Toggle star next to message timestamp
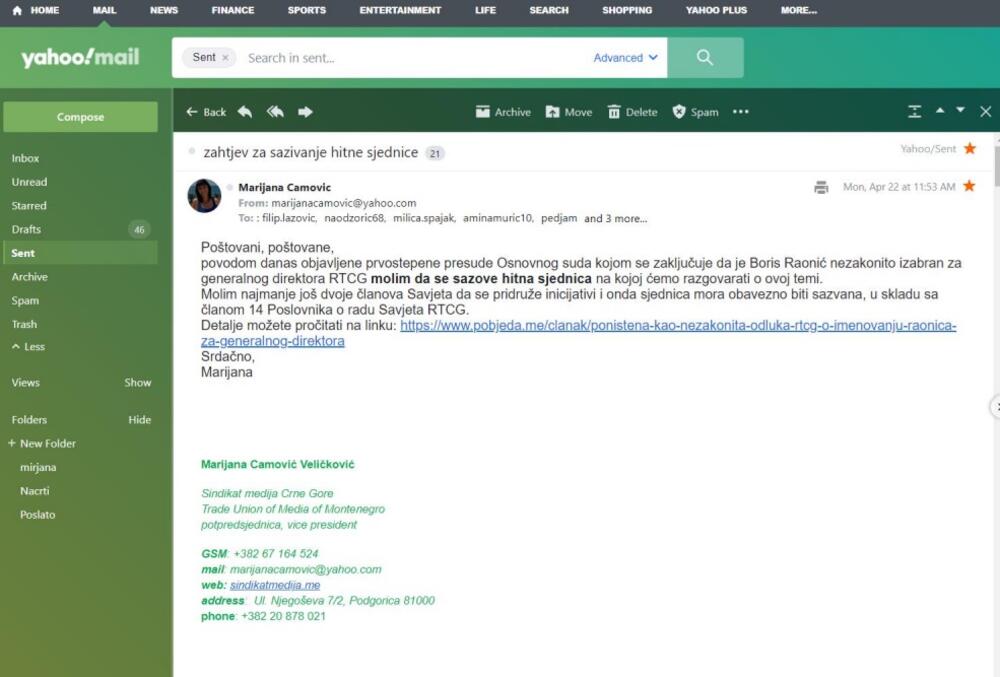The image size is (1000, 677). [969, 186]
